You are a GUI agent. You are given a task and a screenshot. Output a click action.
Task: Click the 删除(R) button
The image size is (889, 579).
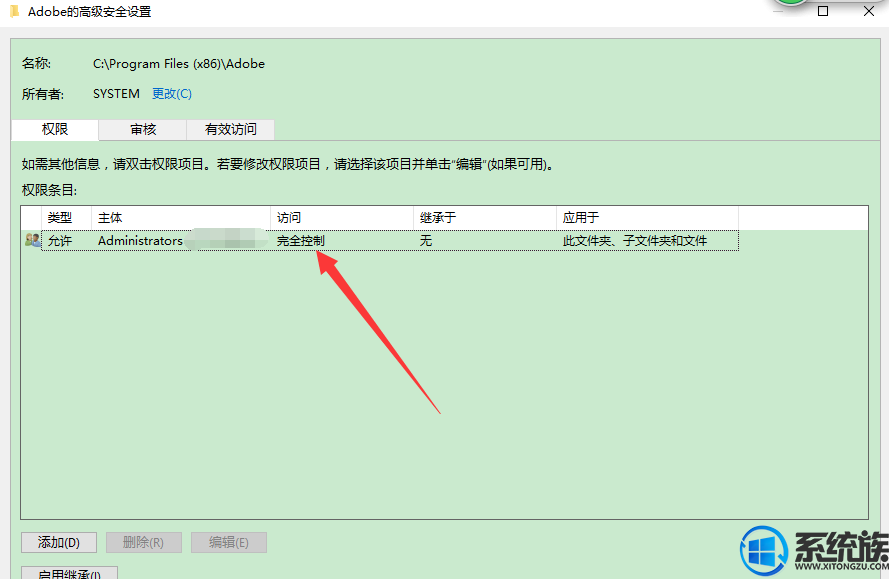(143, 543)
